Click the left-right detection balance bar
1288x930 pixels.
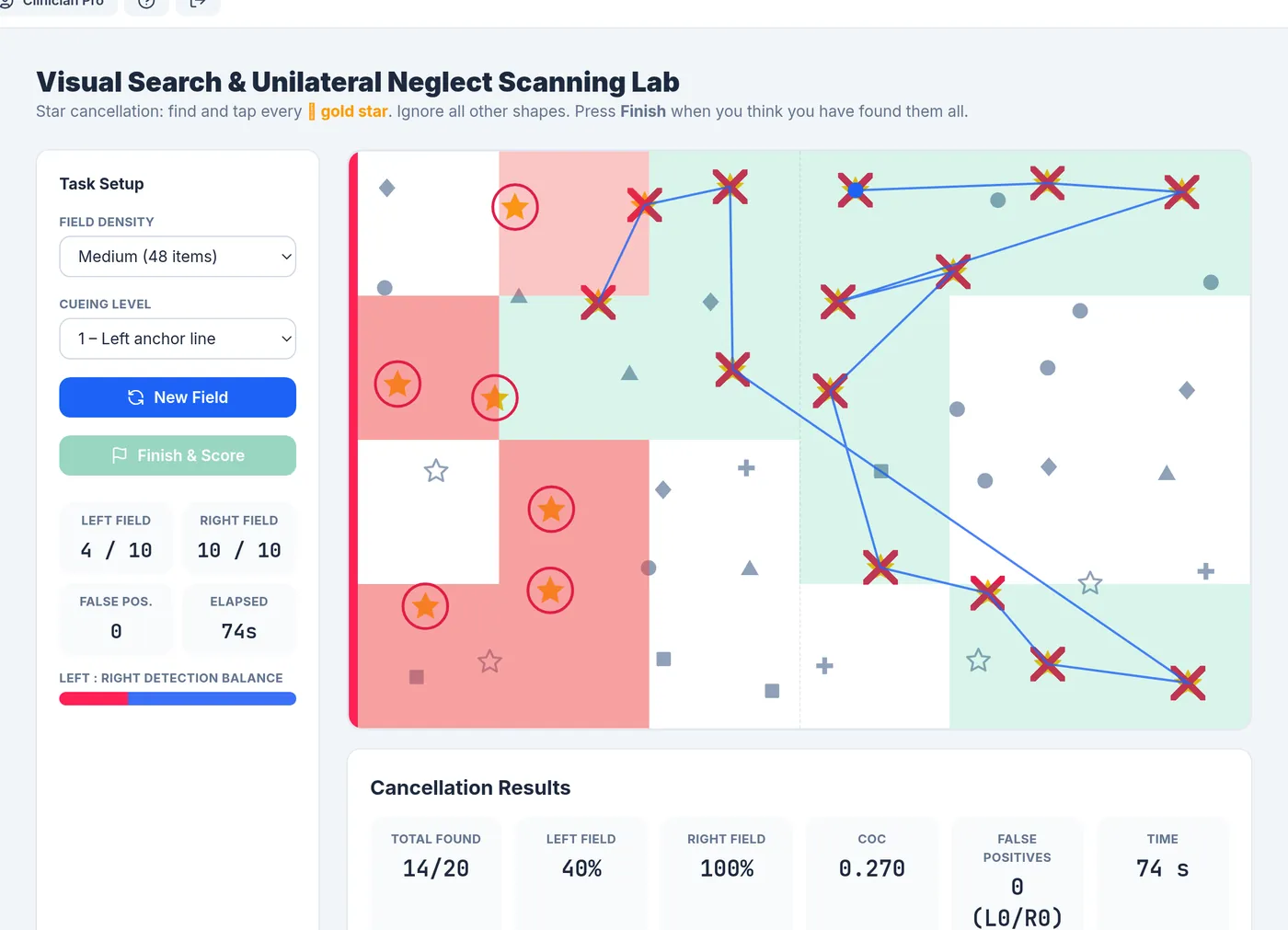tap(178, 698)
